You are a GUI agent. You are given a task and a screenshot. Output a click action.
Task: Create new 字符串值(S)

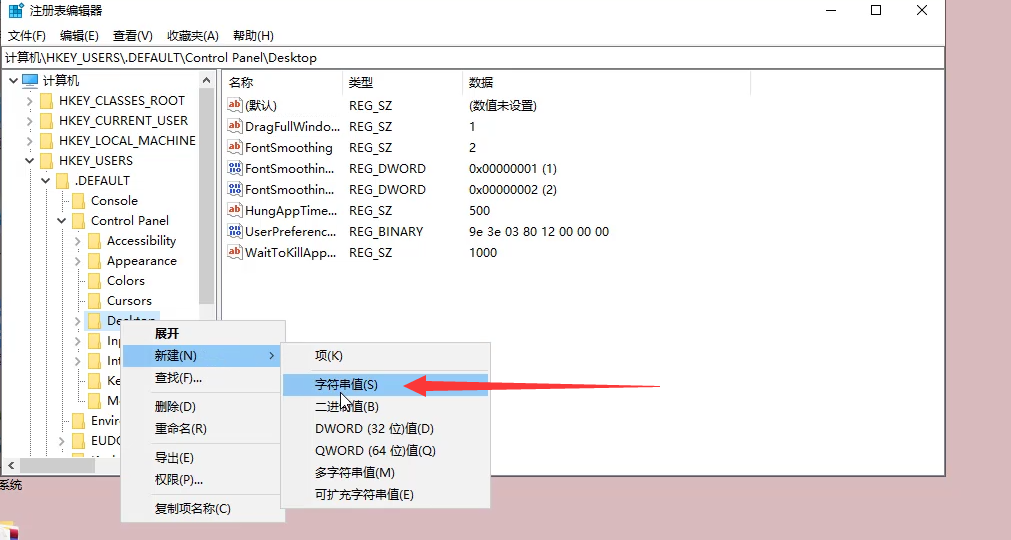[x=386, y=385]
